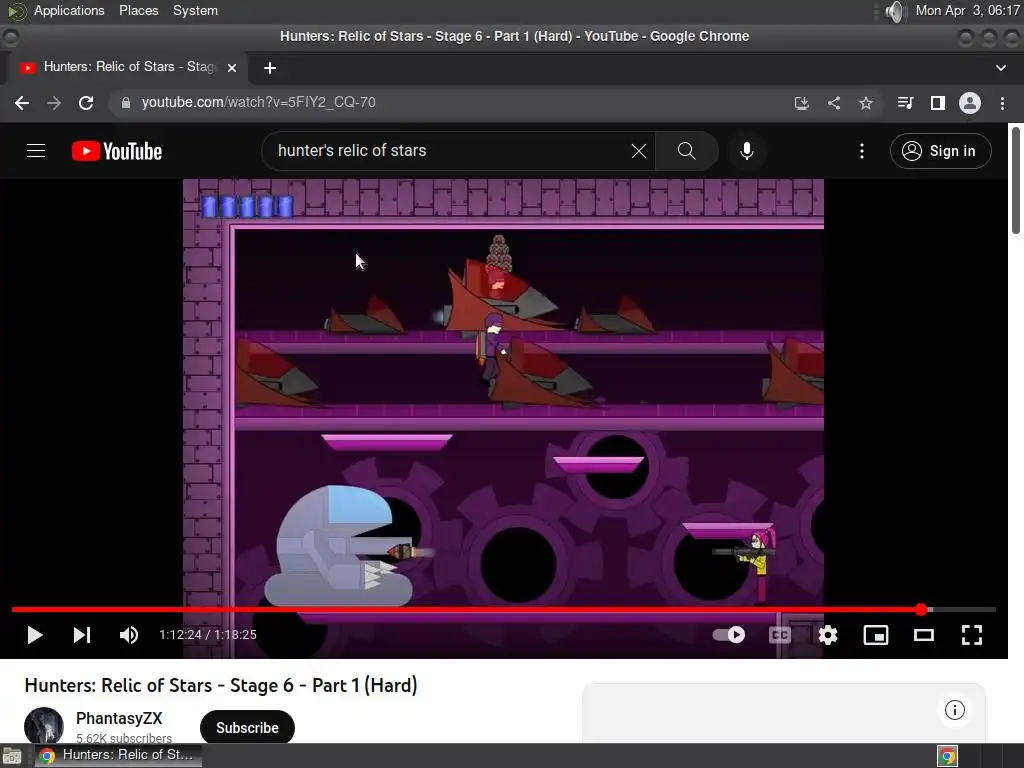Toggle the autoplay switch
This screenshot has height=768, width=1024.
click(729, 635)
